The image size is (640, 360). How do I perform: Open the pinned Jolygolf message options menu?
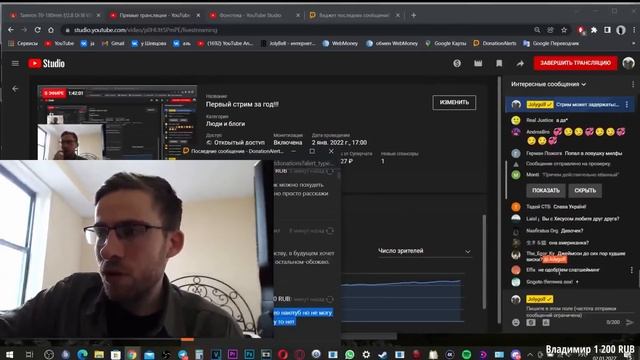tap(627, 104)
